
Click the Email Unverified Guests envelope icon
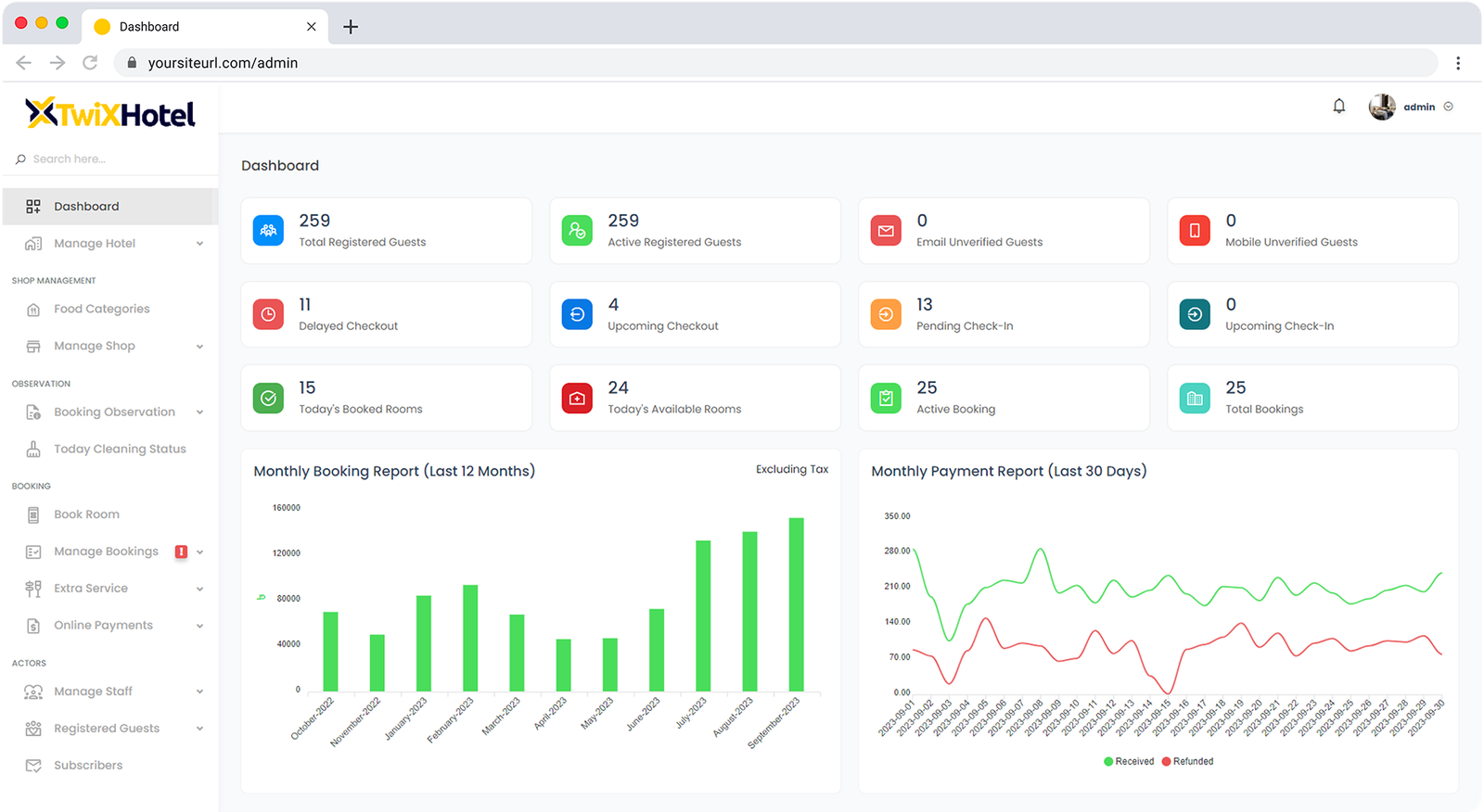tap(886, 231)
